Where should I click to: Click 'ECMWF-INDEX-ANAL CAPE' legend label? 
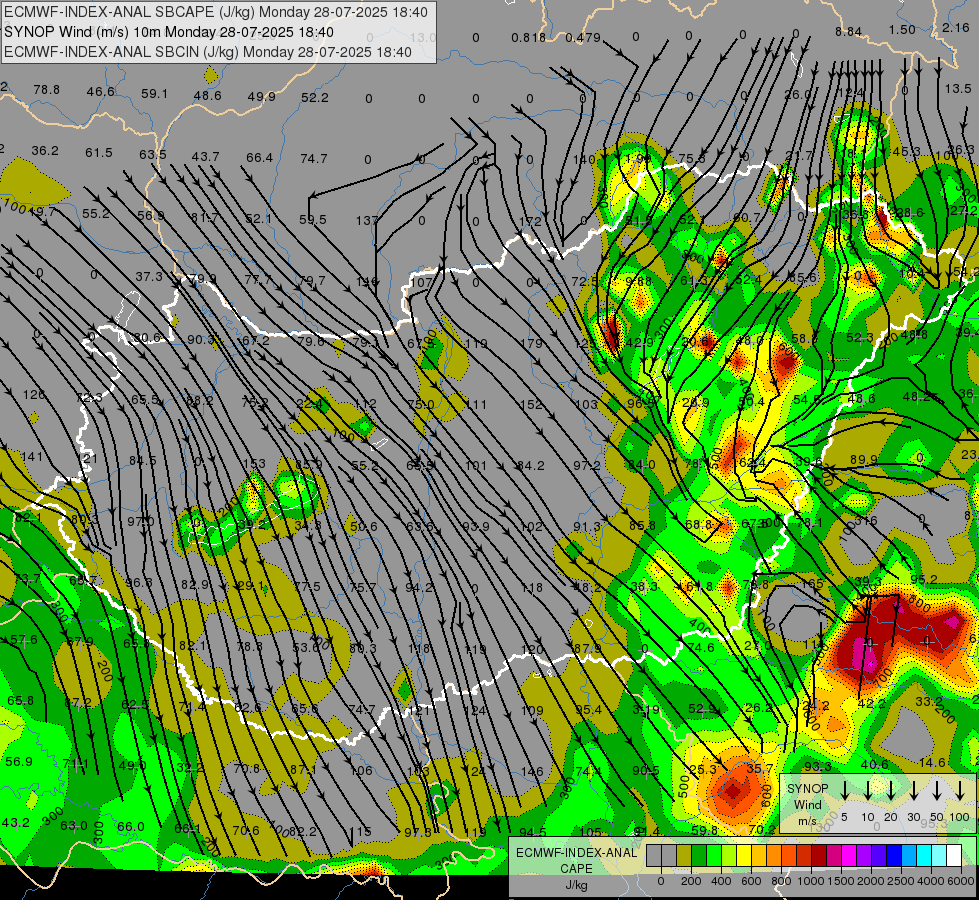click(576, 861)
